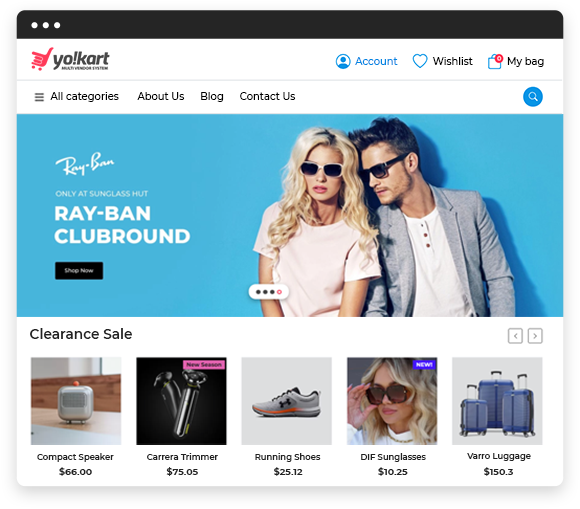Open the Contact Us page
Screen dimensions: 580x509
[267, 96]
